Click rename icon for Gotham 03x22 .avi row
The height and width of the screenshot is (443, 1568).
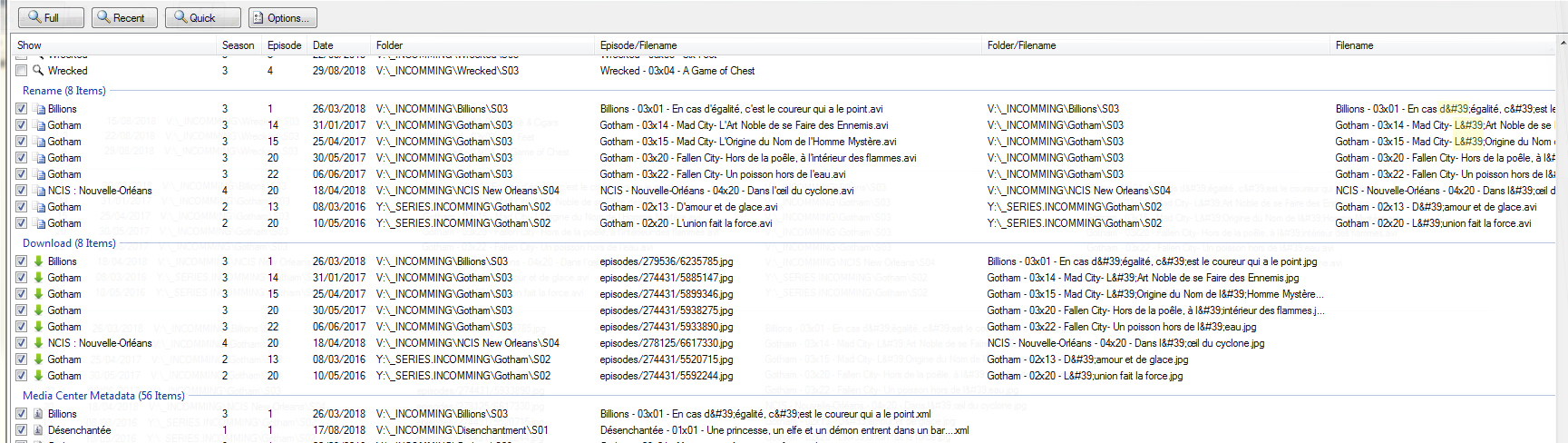tap(39, 174)
